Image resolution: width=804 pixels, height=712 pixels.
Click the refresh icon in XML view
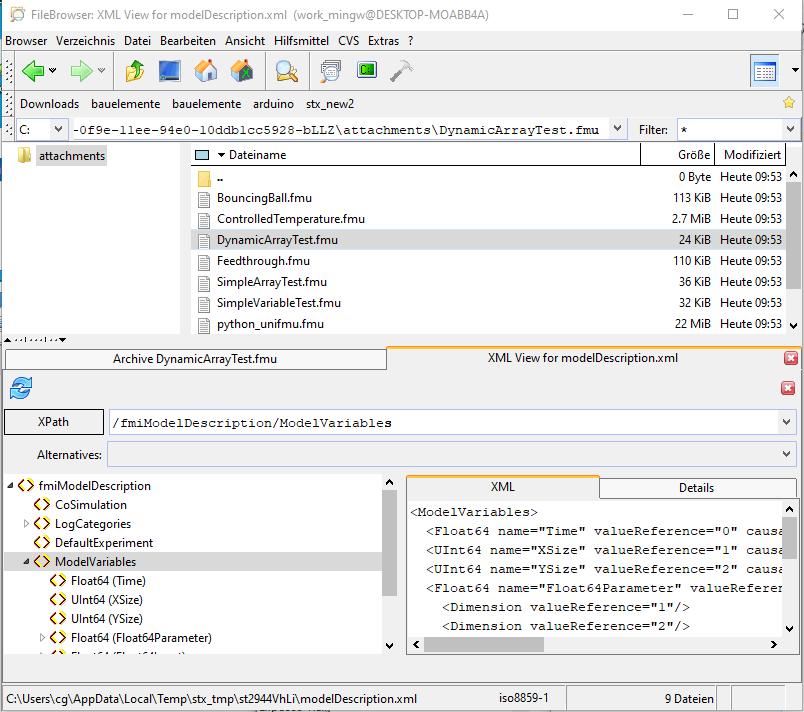(x=21, y=388)
